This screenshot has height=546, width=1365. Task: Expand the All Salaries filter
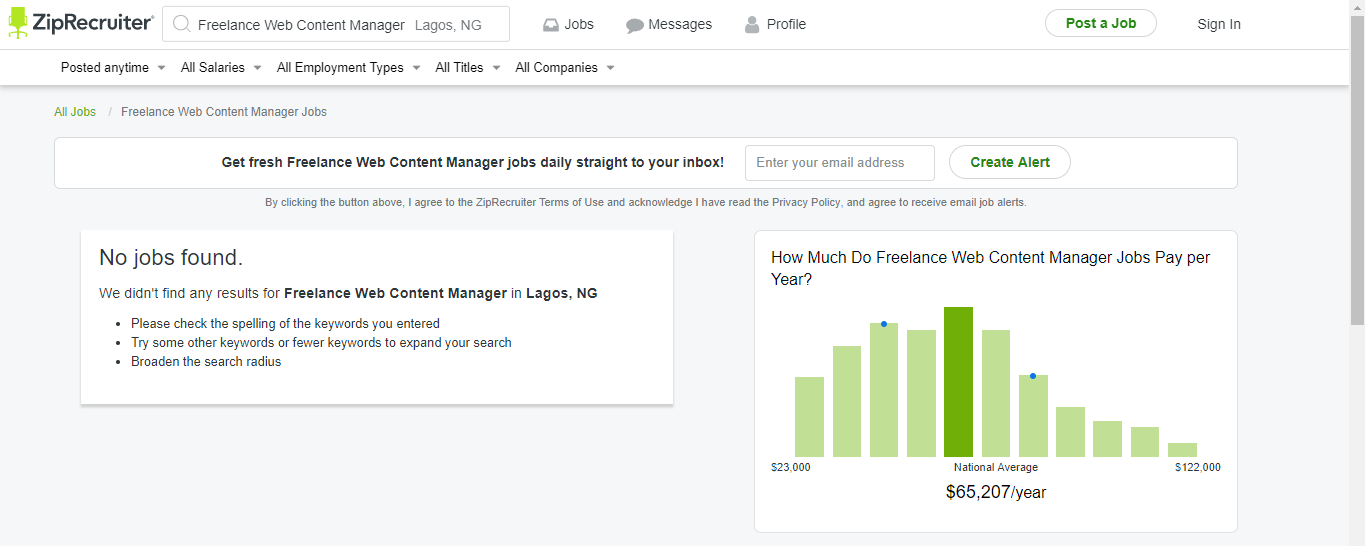[221, 68]
